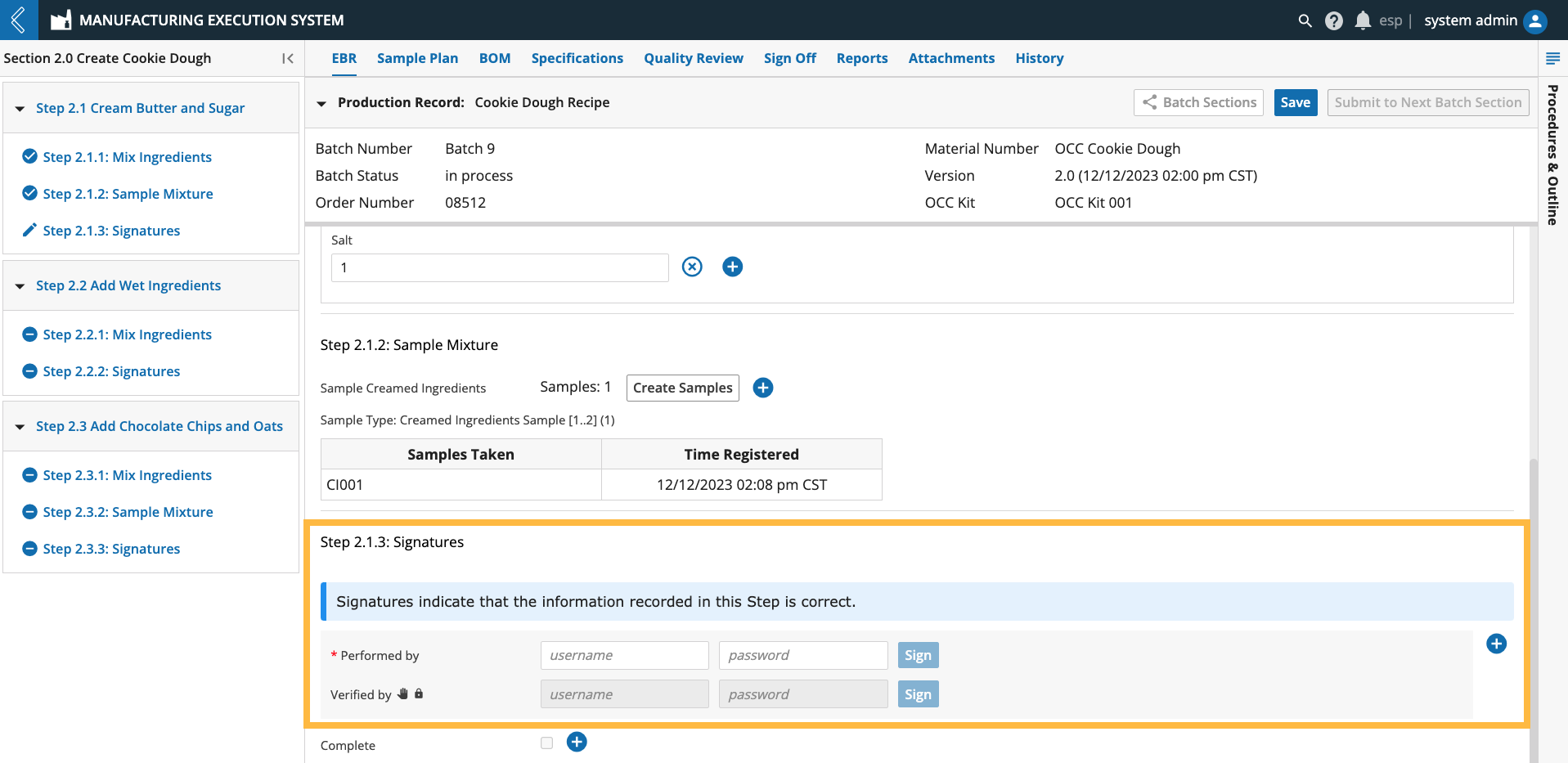
Task: Focus Performed by username field
Action: [625, 655]
